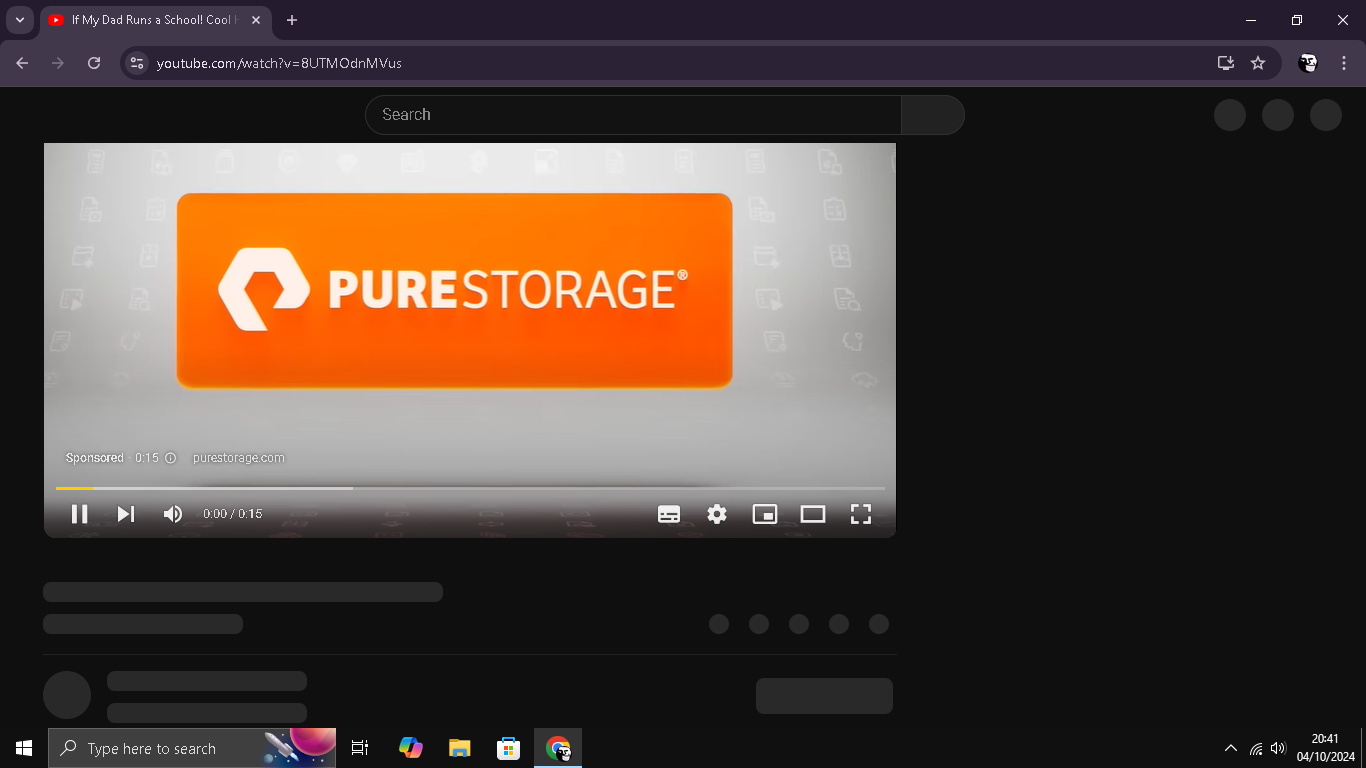Viewport: 1366px width, 768px height.
Task: Open a new tab
Action: pyautogui.click(x=292, y=20)
